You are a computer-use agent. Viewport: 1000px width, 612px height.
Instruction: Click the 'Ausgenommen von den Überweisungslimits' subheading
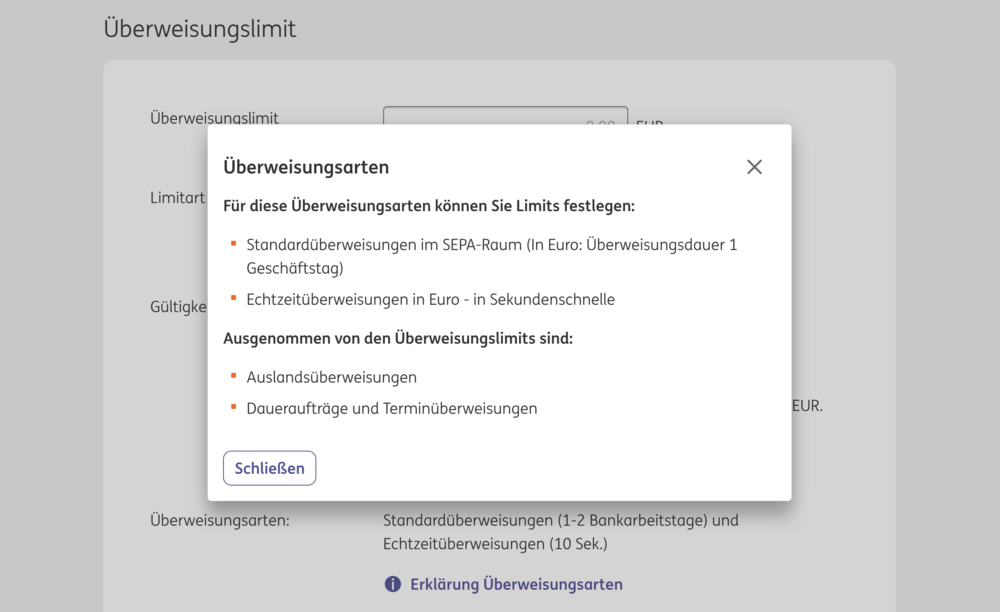[397, 338]
